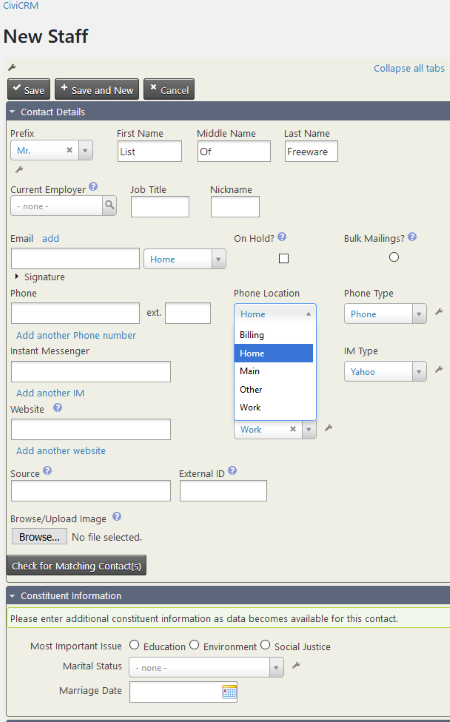Clear the Mr. prefix selection
Screen dimensions: 450x722
[70, 150]
